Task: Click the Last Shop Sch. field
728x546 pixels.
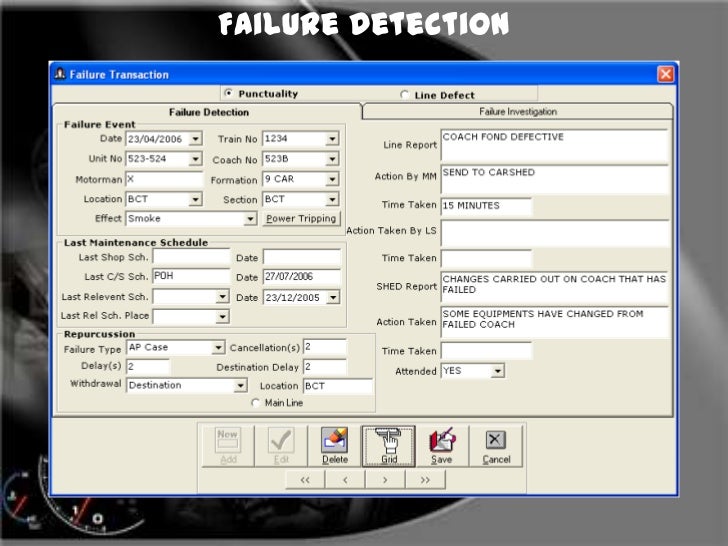Action: [191, 257]
